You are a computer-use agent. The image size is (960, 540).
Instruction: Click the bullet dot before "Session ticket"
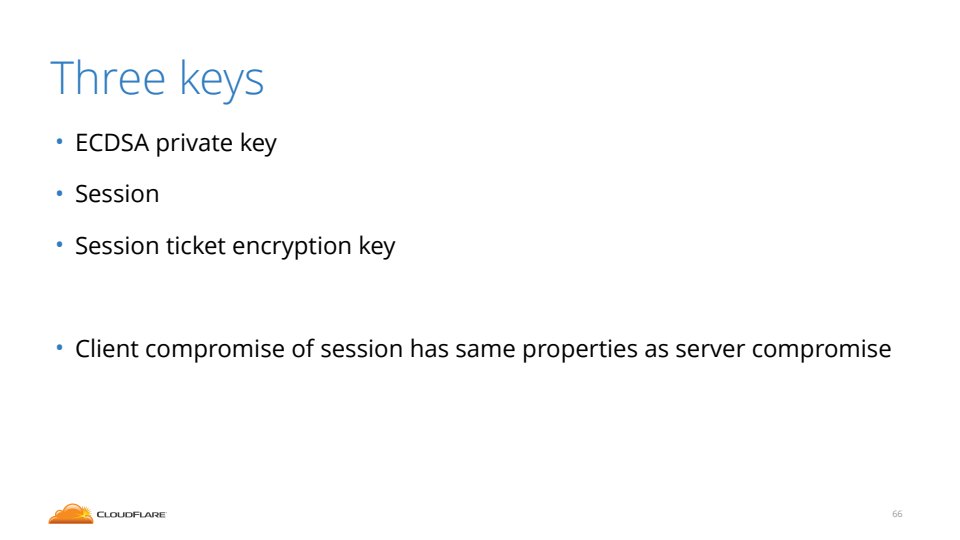pos(59,245)
